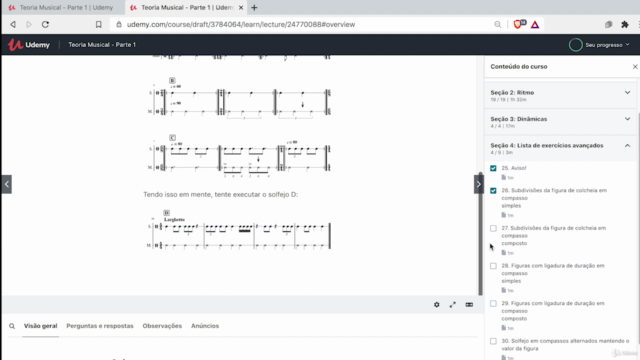
Task: Check lecture 30 compassos alternados checkbox
Action: (493, 341)
